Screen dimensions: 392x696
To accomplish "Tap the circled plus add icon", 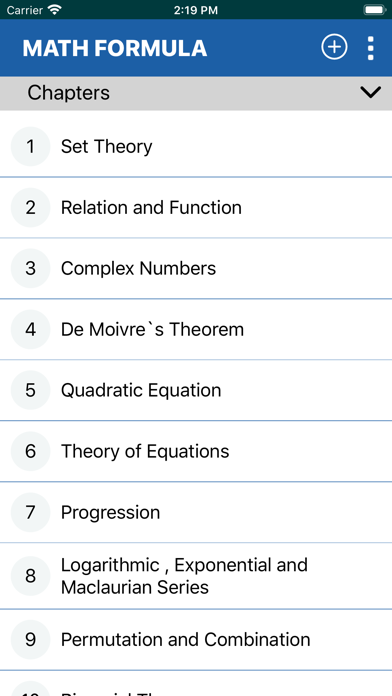I will coord(334,47).
